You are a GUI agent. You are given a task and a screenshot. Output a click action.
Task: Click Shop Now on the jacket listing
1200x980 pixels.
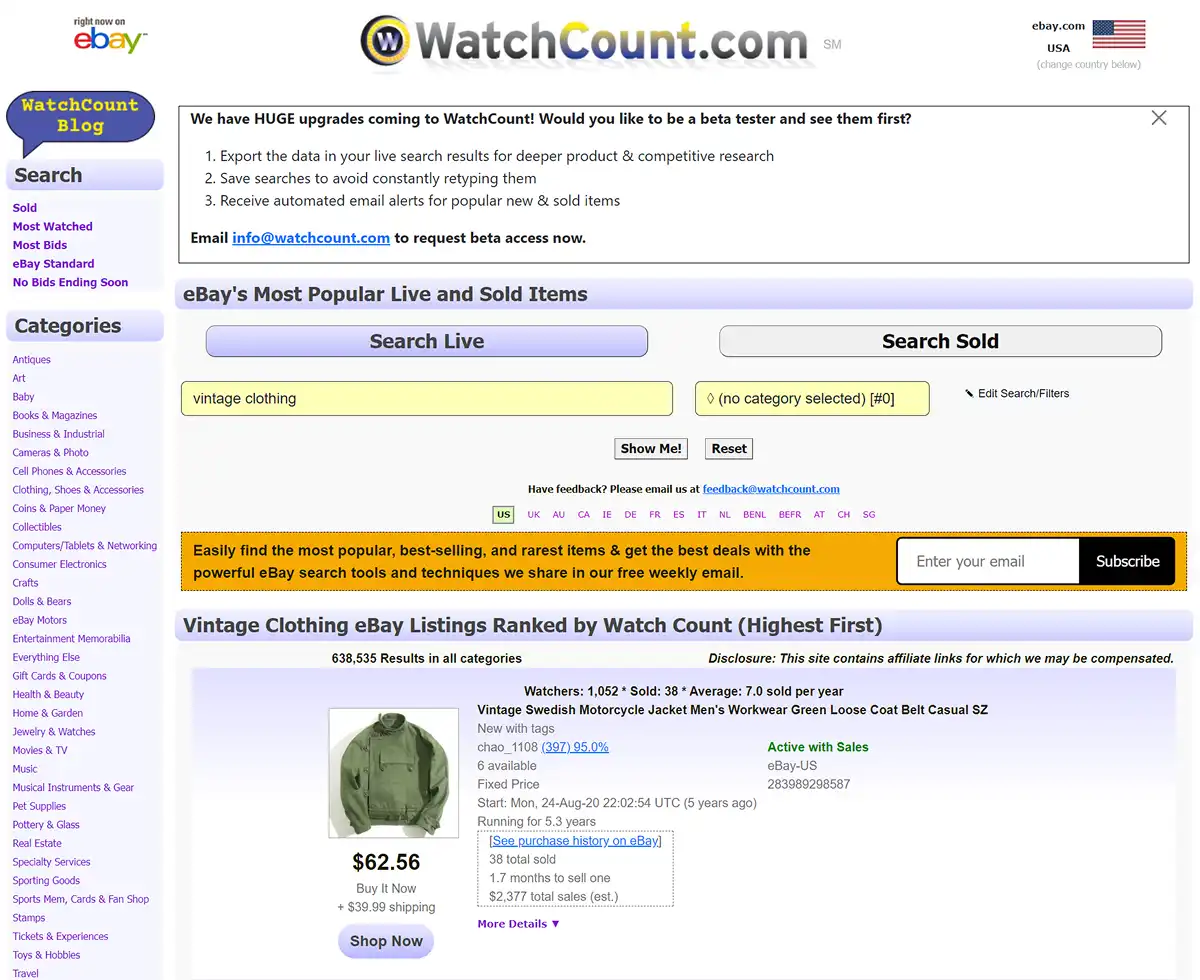pos(386,941)
